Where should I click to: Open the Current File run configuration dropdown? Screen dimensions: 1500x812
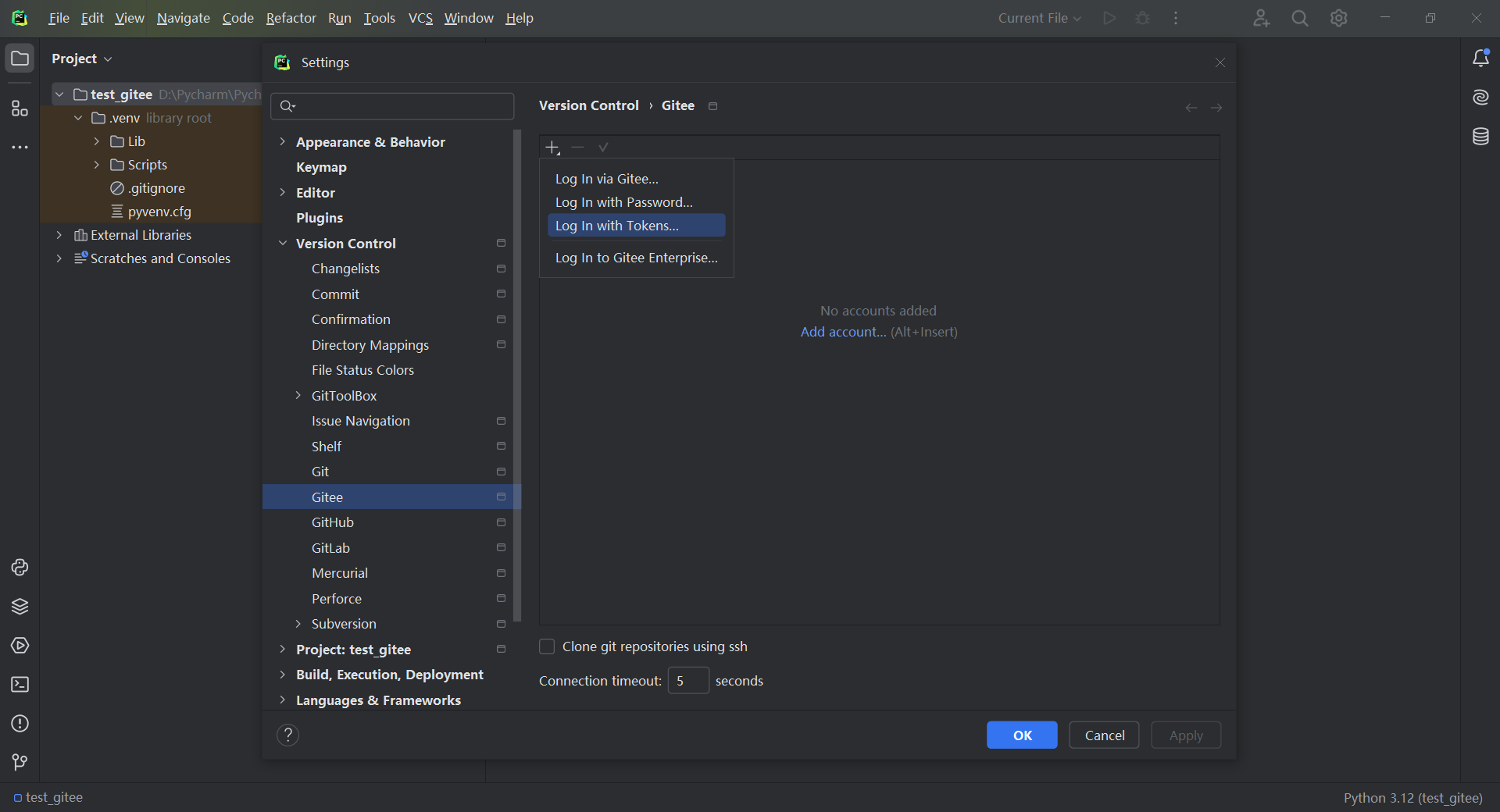point(1039,18)
